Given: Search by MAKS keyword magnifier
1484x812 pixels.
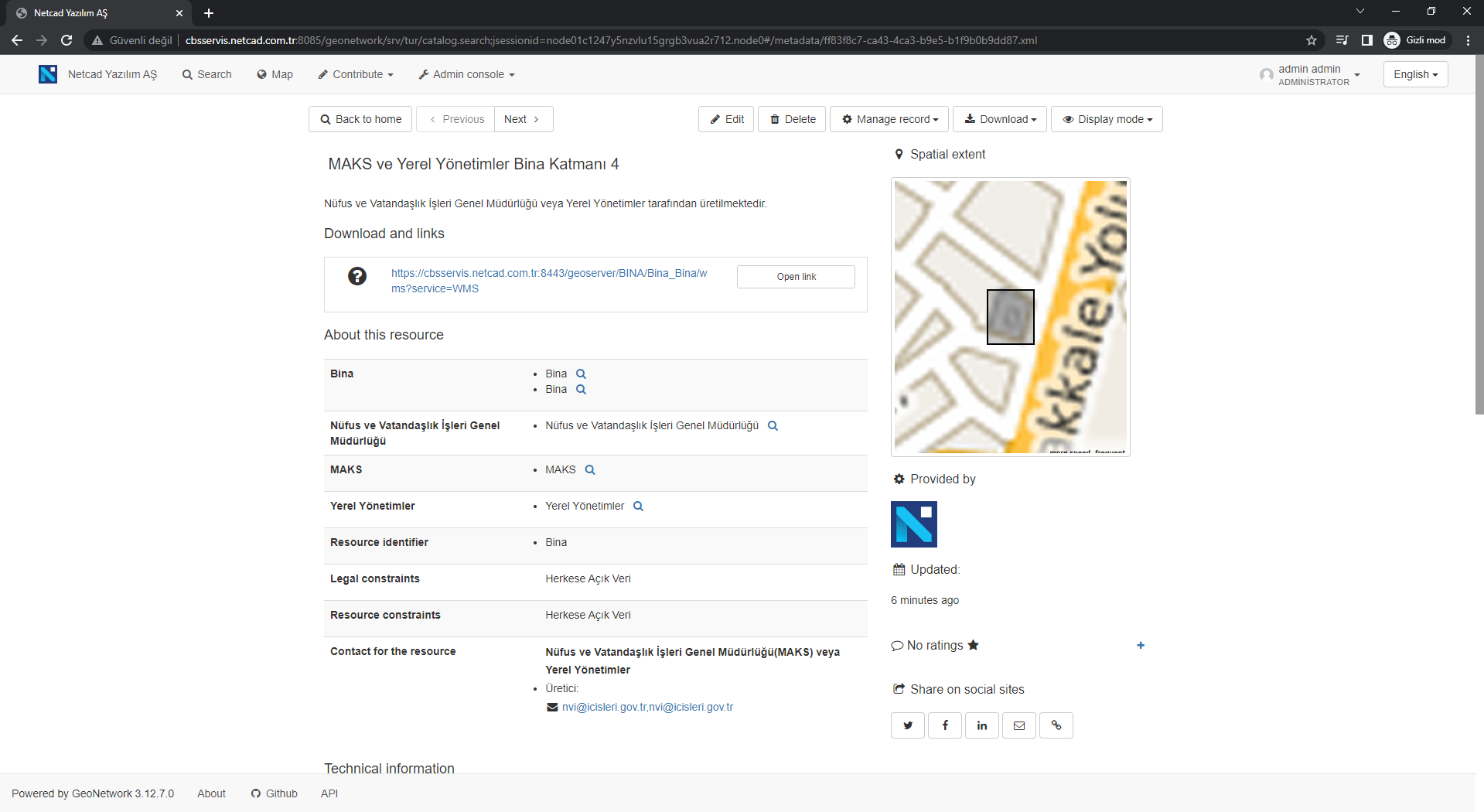Looking at the screenshot, I should (x=590, y=470).
